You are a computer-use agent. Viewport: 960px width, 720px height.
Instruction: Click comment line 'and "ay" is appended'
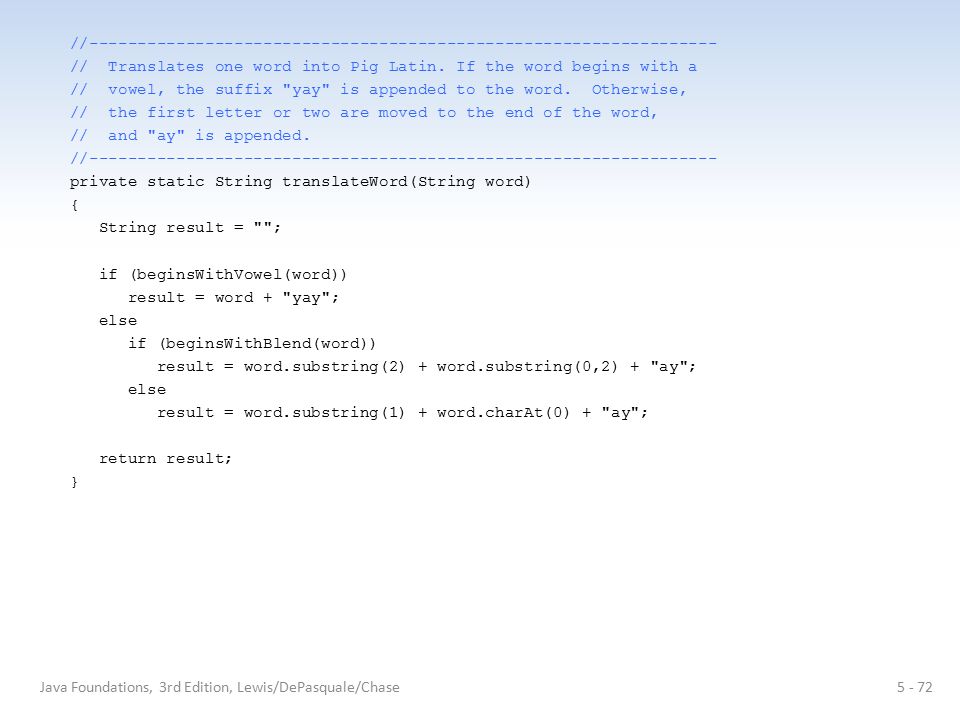(190, 136)
